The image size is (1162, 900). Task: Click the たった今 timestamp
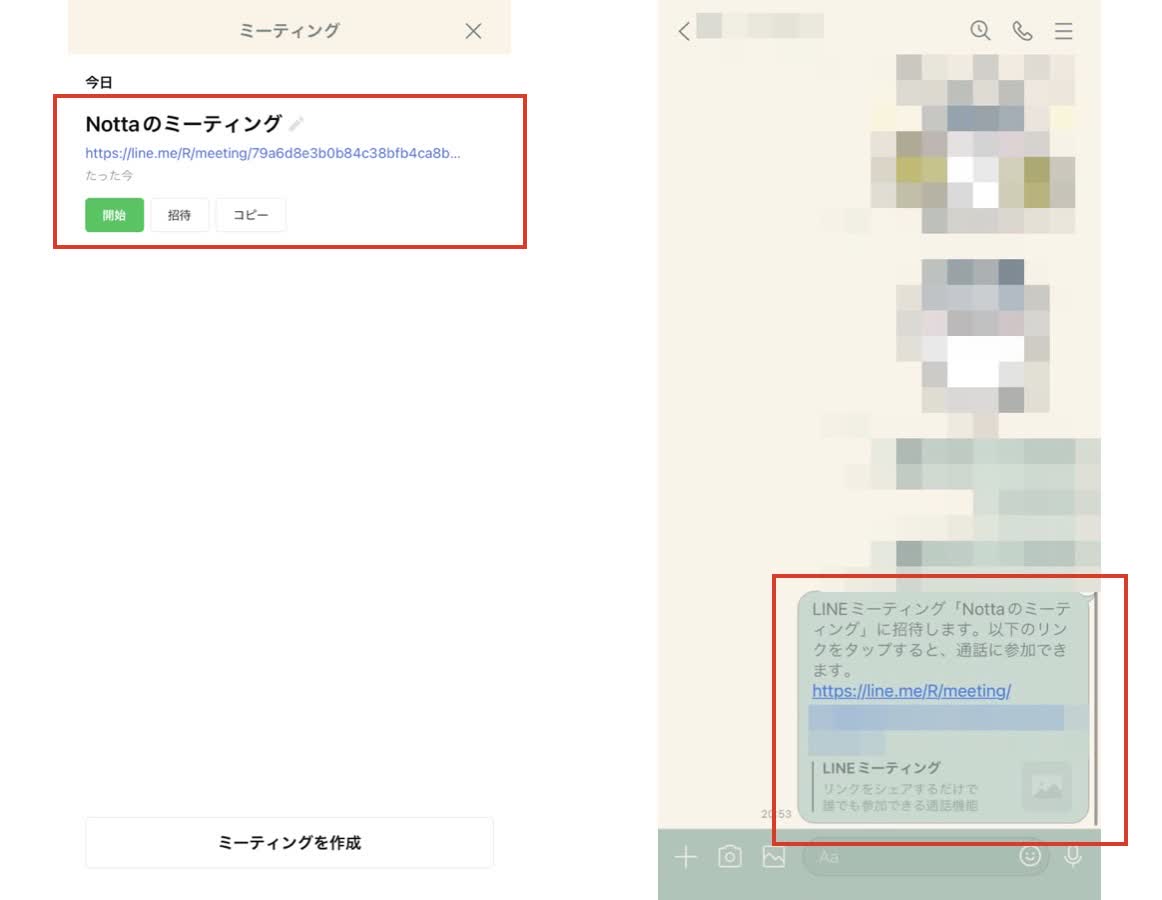point(109,176)
